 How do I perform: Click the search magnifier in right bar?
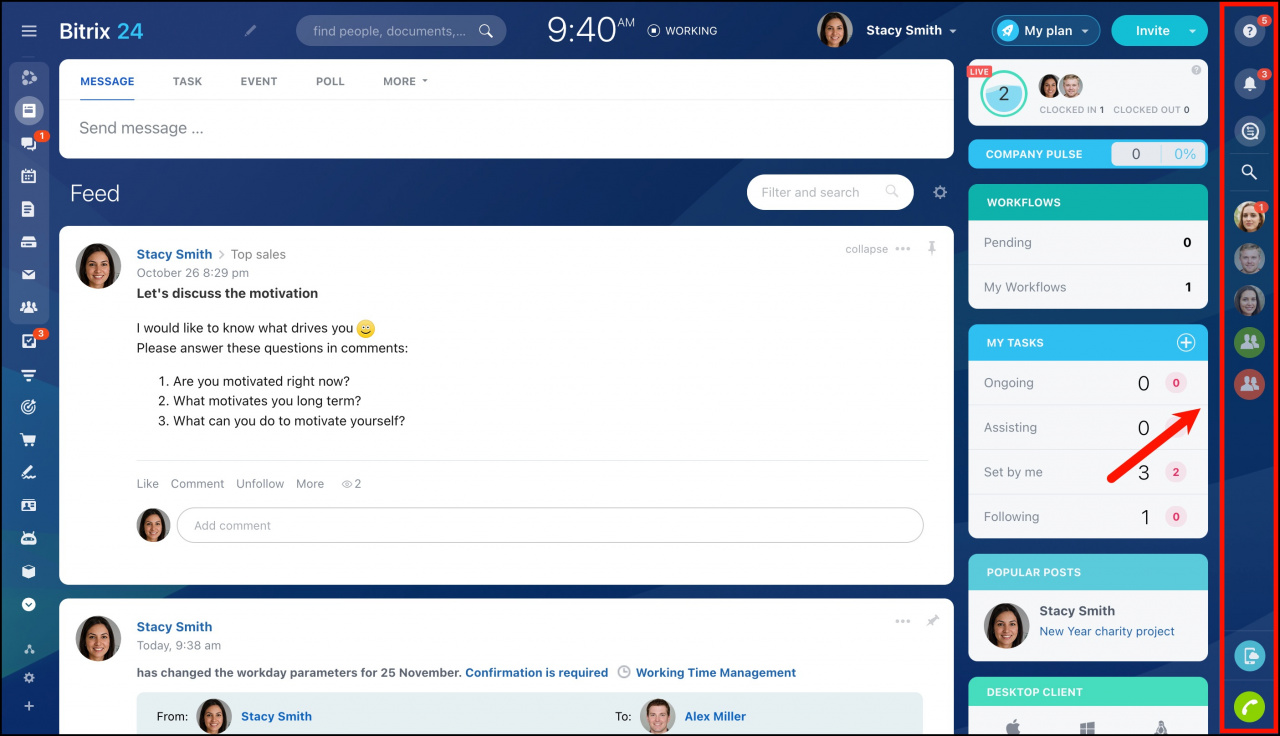point(1249,172)
